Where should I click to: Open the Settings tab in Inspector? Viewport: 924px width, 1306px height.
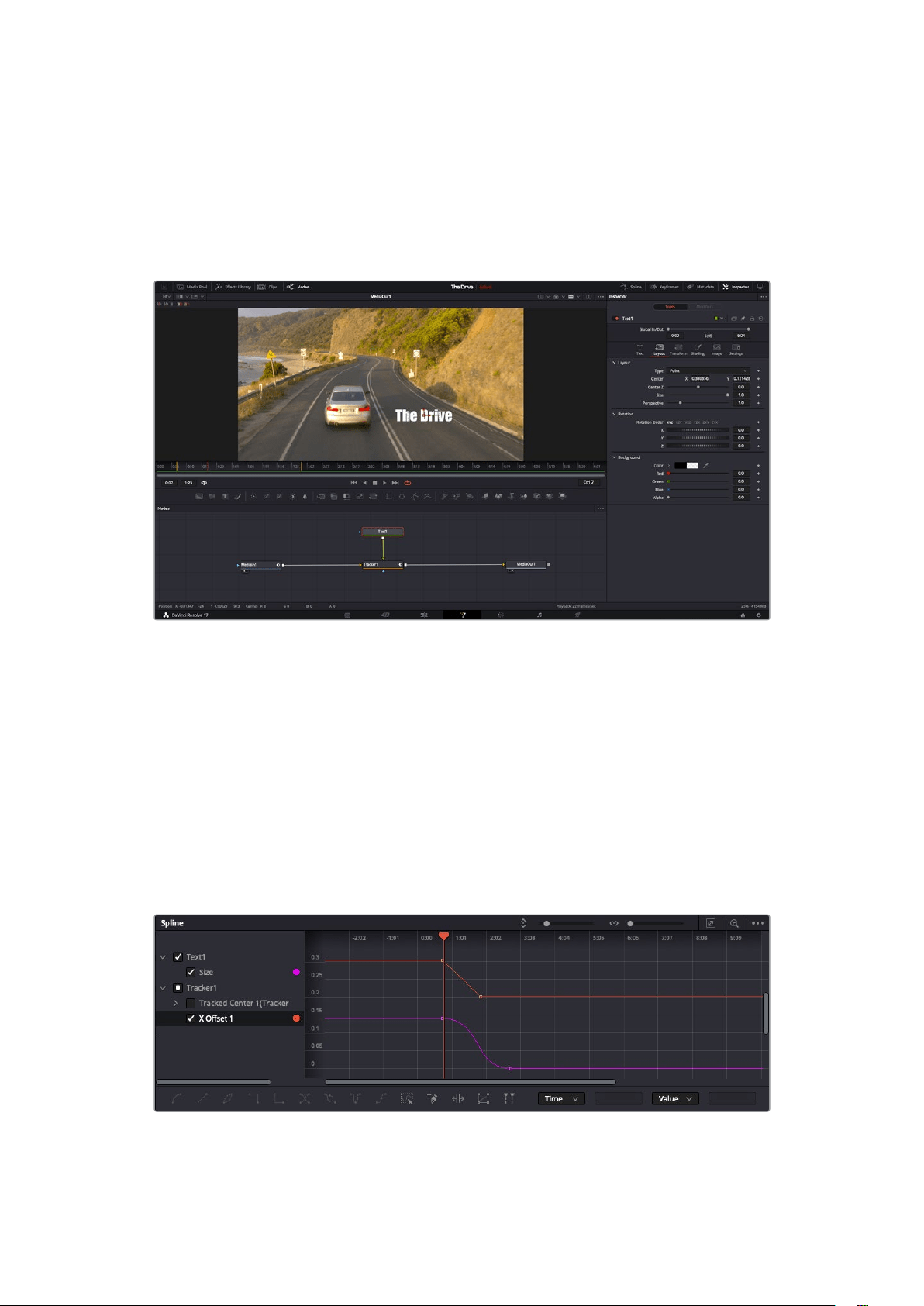tap(736, 350)
